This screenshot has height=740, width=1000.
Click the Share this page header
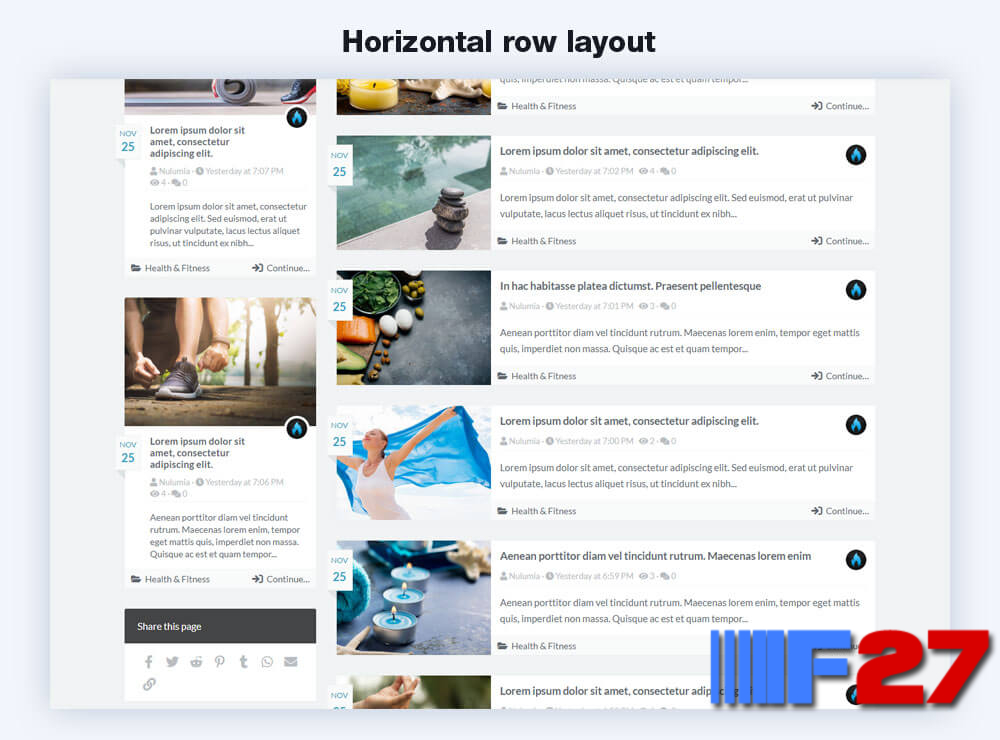(220, 626)
